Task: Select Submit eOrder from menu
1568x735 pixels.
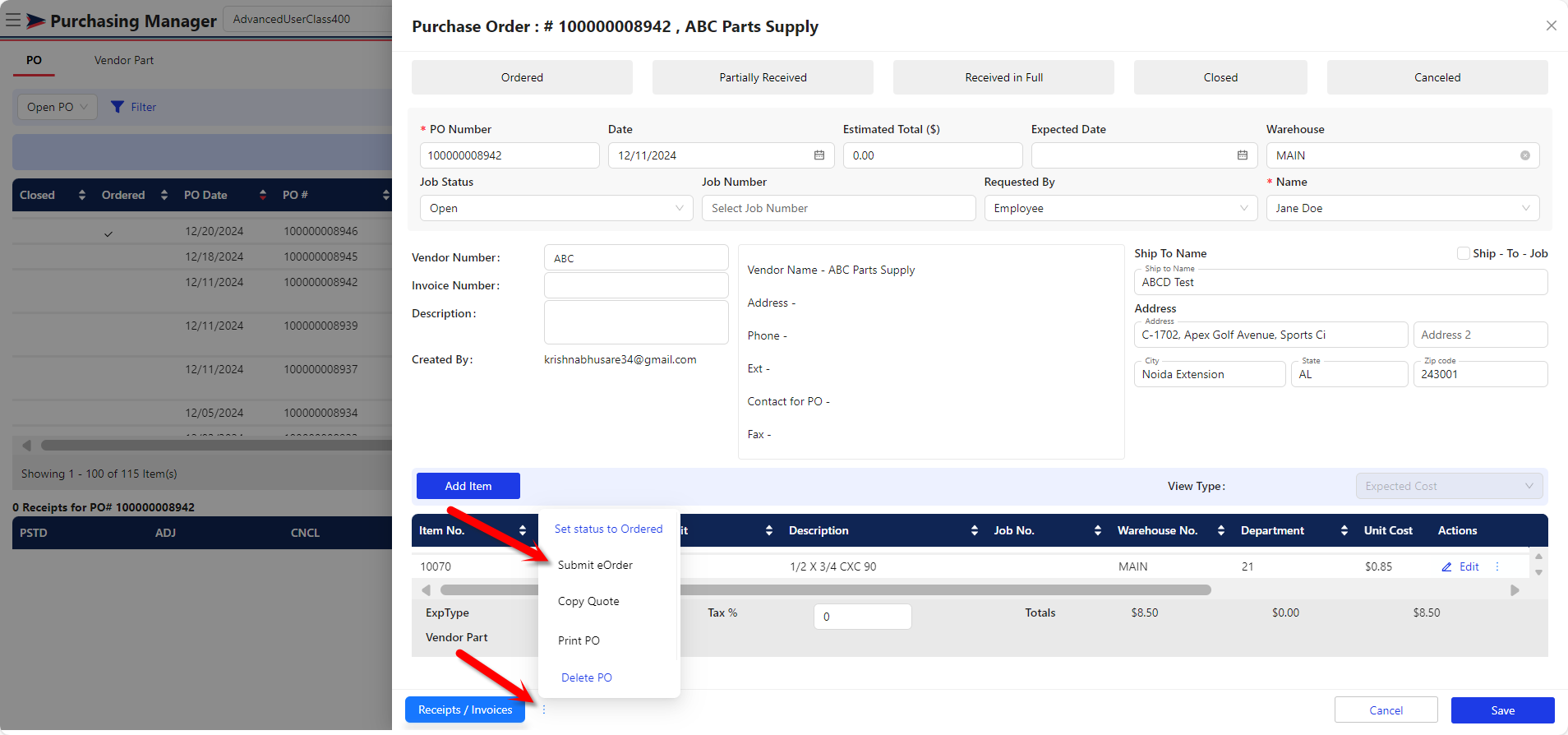Action: pos(595,565)
